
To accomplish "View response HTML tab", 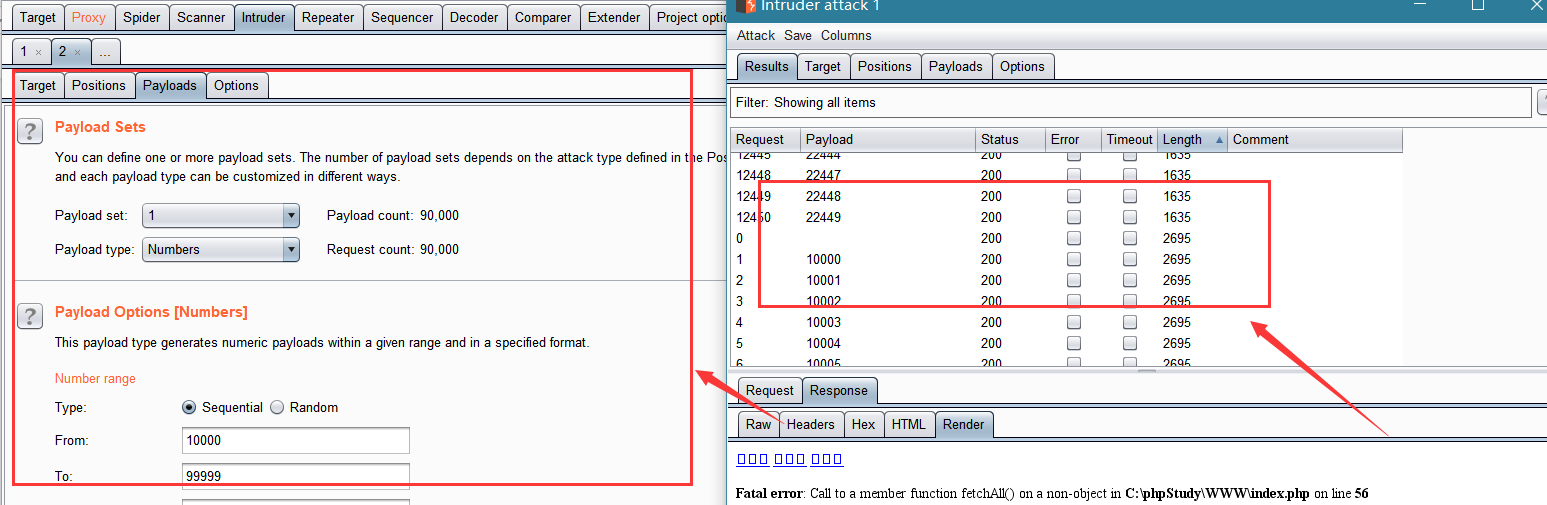I will click(x=909, y=424).
